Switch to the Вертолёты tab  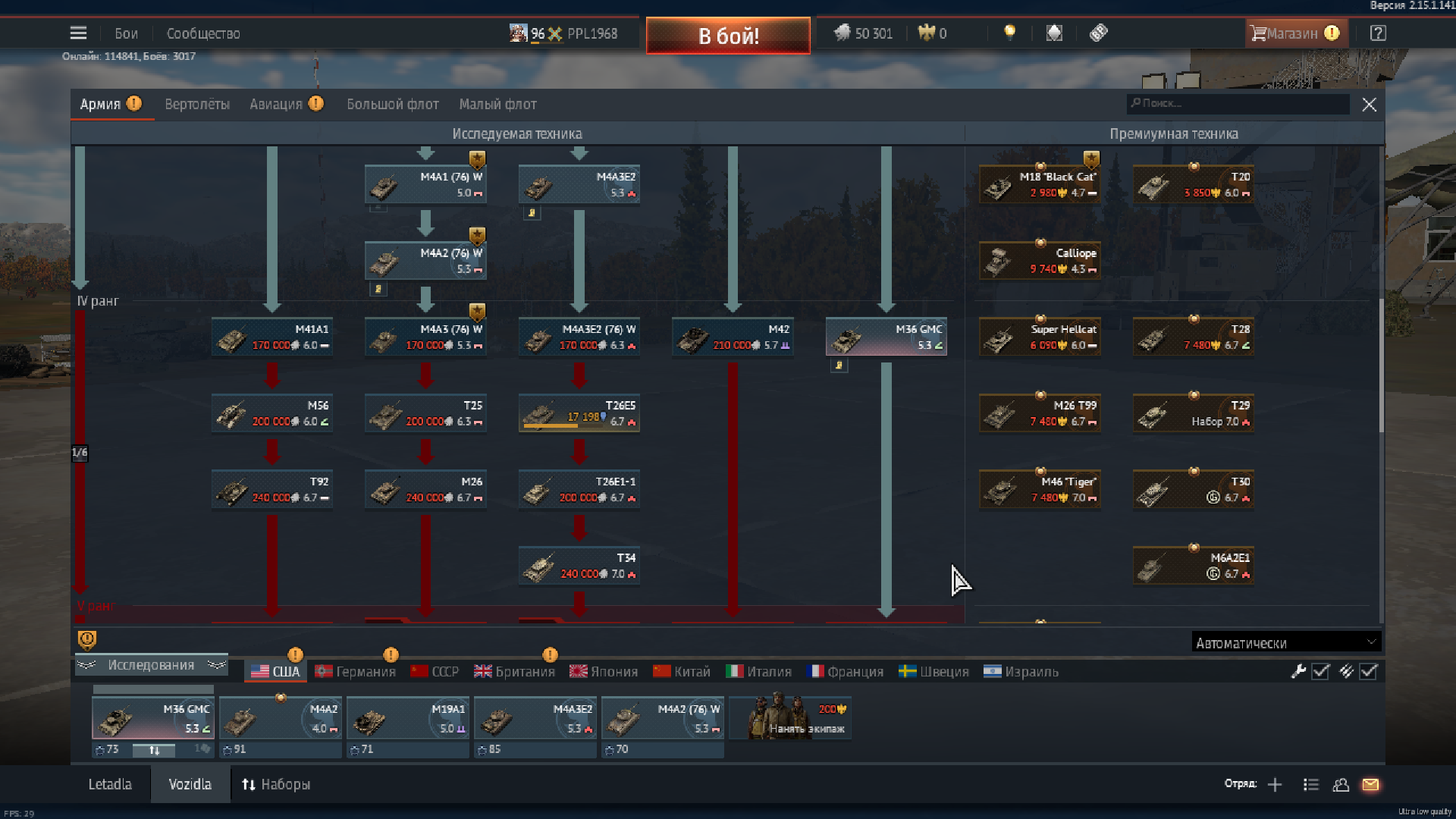197,104
